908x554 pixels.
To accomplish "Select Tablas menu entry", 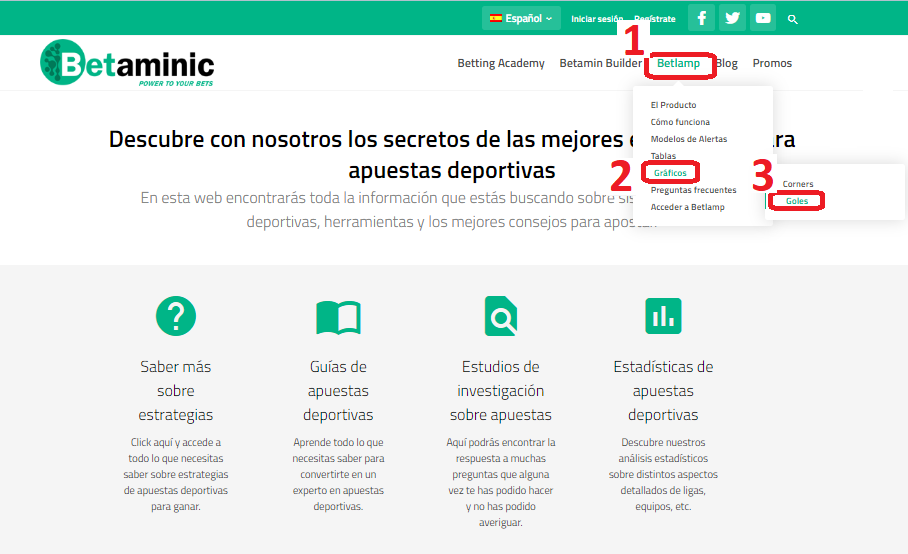I will [663, 156].
